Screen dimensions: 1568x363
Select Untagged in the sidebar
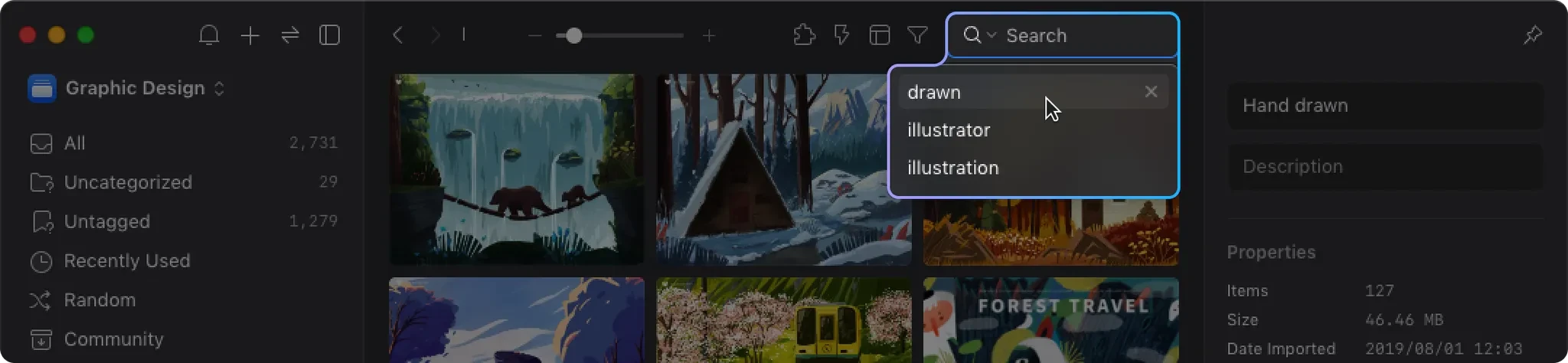click(184, 221)
